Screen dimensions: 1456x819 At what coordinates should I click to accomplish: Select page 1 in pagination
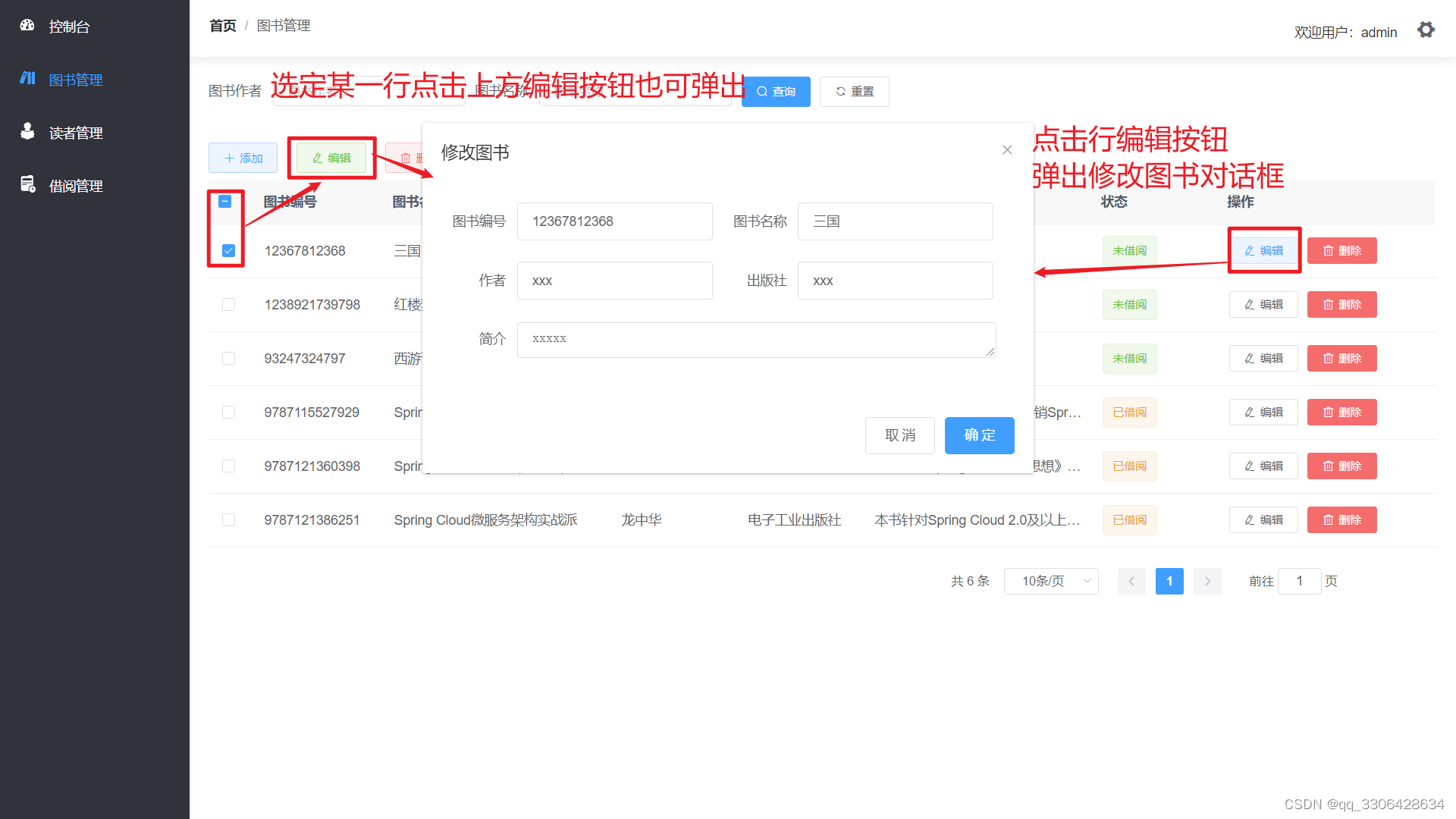tap(1169, 582)
